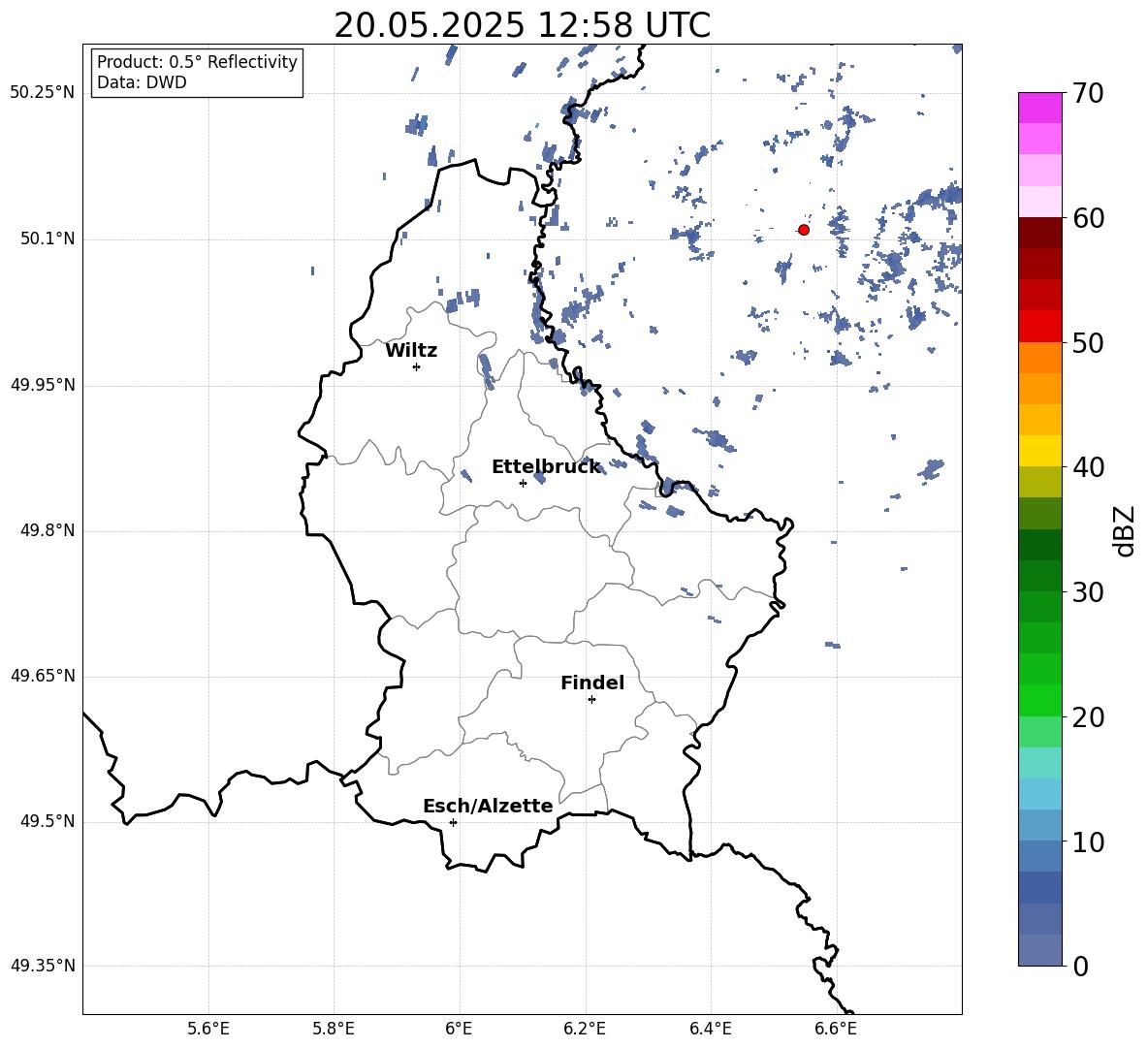Click the 50.1°N latitude label
The image size is (1148, 1048).
48,238
